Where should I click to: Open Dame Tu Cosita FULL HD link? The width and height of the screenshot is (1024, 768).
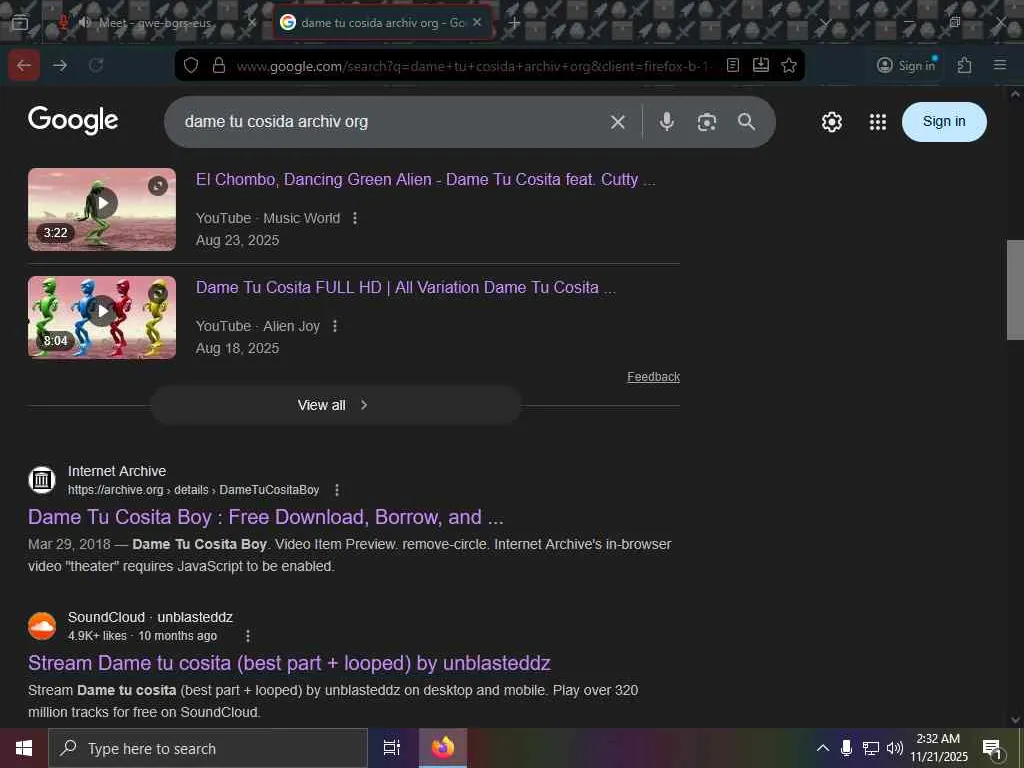pyautogui.click(x=406, y=287)
